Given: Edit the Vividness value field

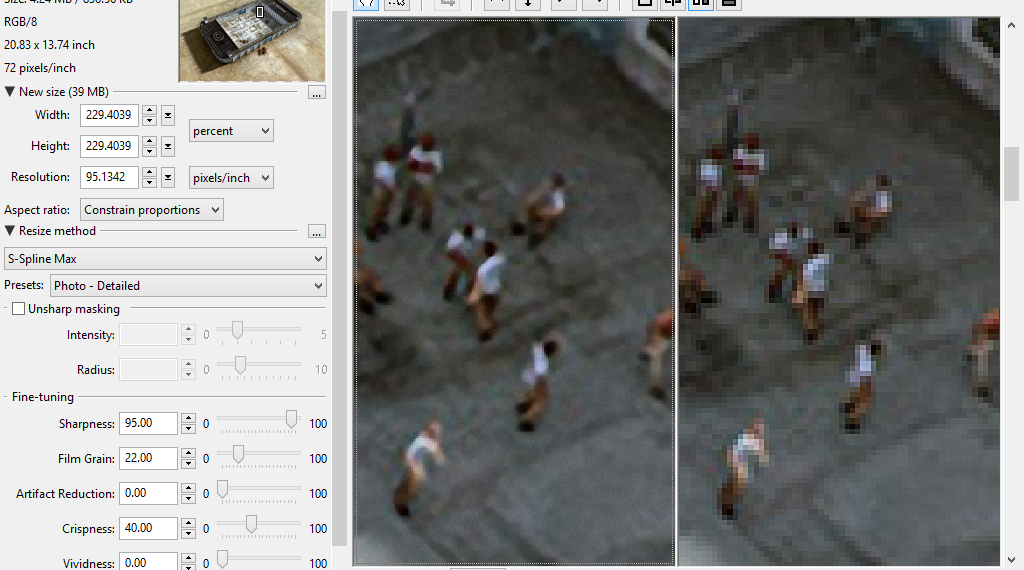Looking at the screenshot, I should point(148,562).
